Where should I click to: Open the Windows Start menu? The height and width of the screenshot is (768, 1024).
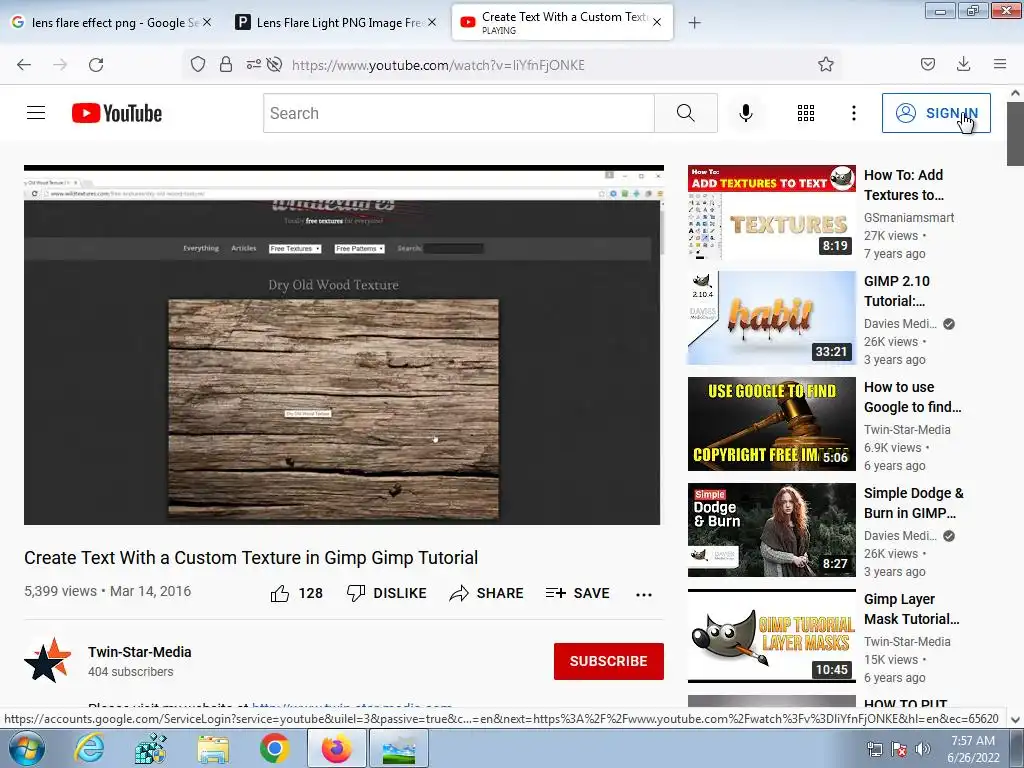pyautogui.click(x=27, y=748)
